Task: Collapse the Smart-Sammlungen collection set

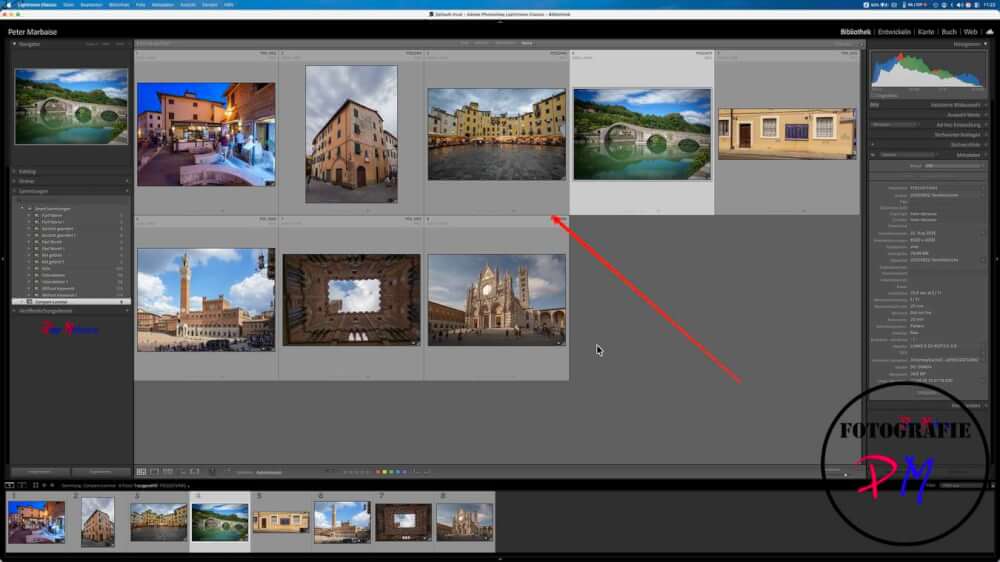Action: click(x=22, y=209)
